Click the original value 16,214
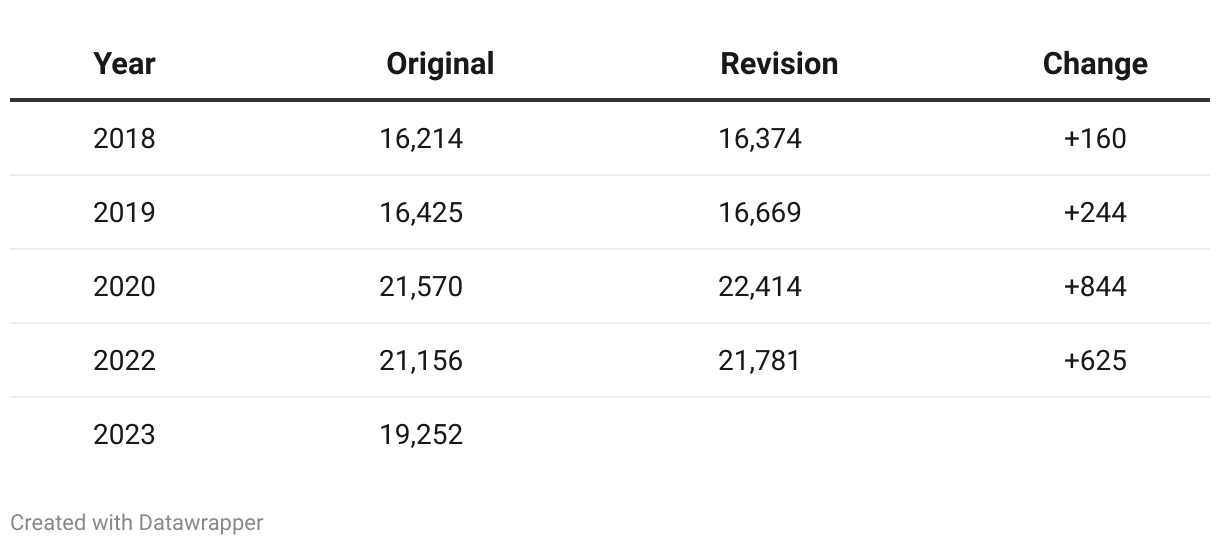This screenshot has height=546, width=1220. click(421, 138)
